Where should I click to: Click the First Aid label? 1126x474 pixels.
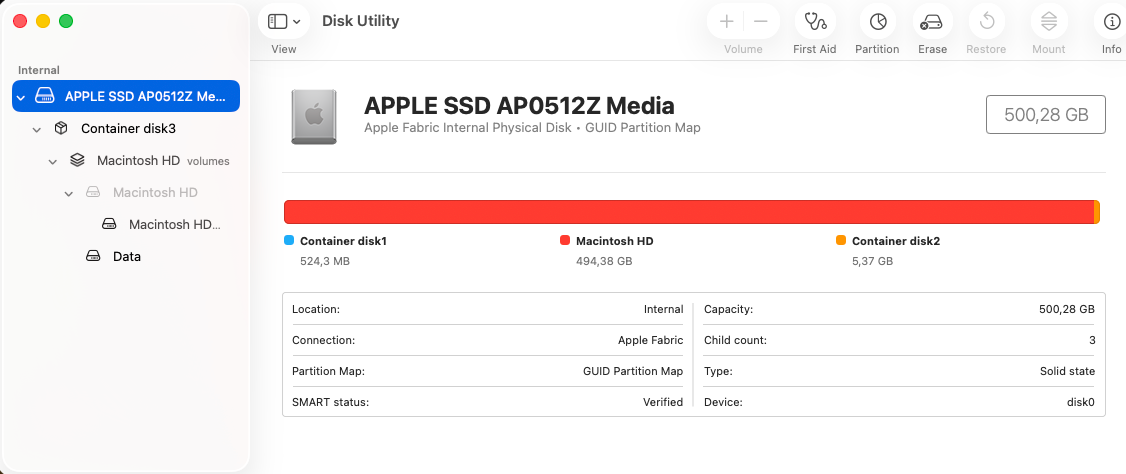pos(814,49)
